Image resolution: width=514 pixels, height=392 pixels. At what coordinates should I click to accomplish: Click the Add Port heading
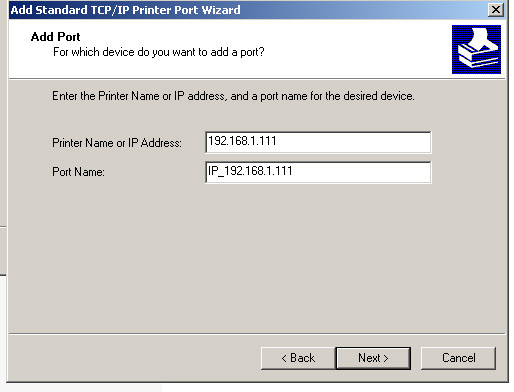(x=55, y=37)
